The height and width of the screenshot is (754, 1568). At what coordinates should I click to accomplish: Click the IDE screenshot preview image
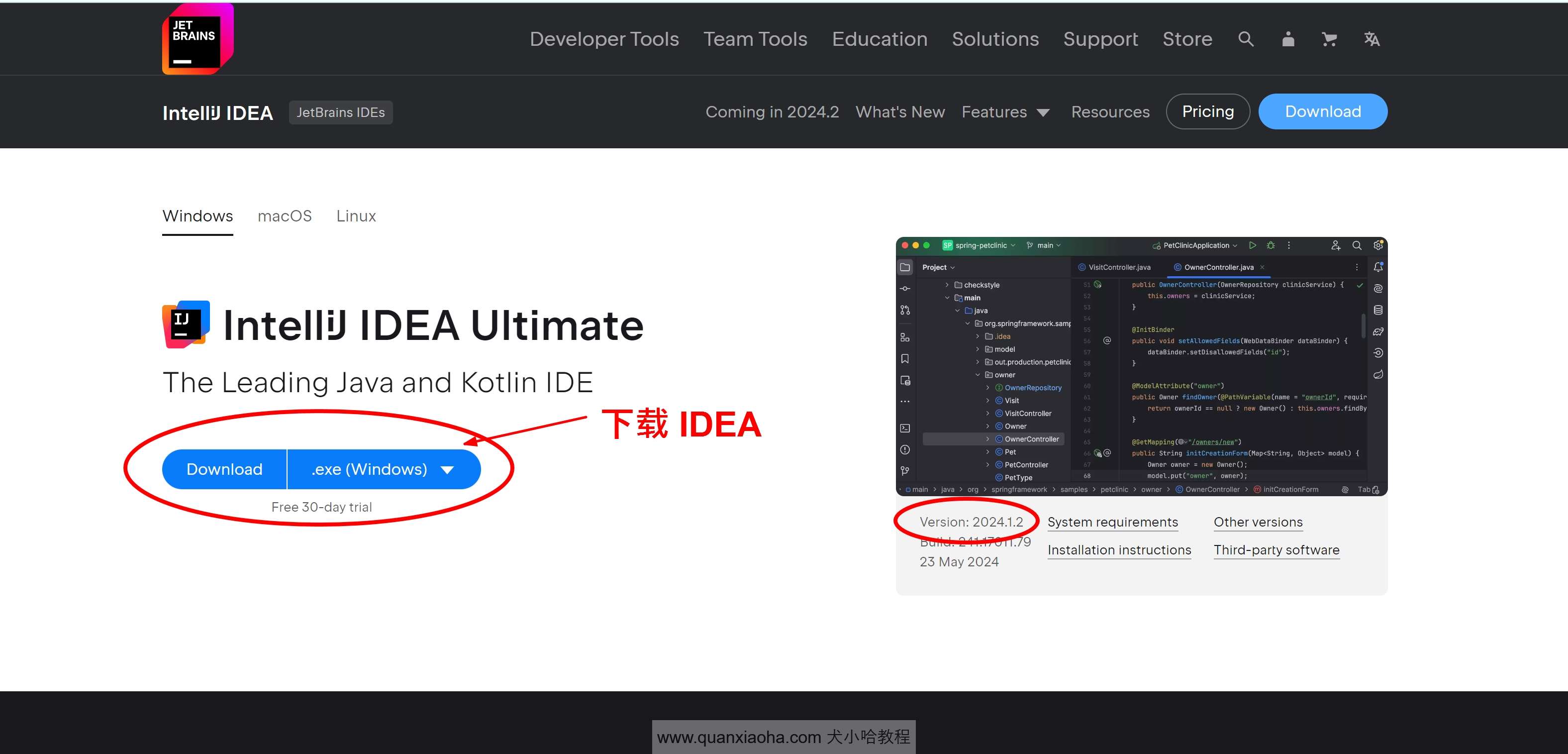click(x=1141, y=366)
